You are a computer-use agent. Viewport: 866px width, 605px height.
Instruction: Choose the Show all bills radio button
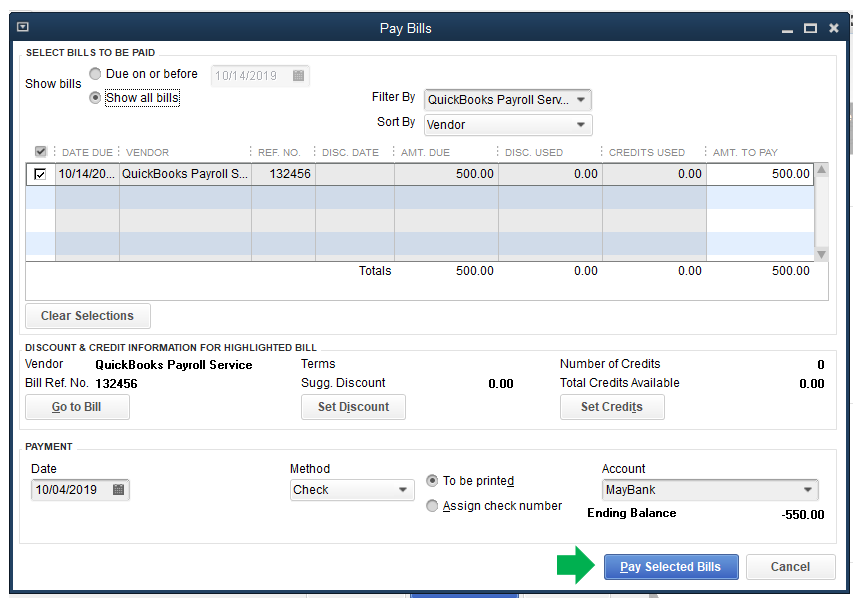[96, 98]
